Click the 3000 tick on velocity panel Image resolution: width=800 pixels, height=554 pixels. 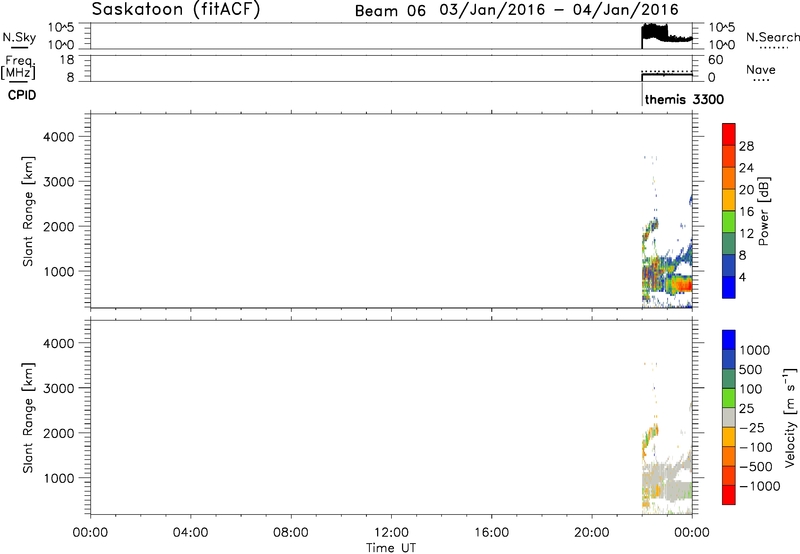tap(59, 388)
